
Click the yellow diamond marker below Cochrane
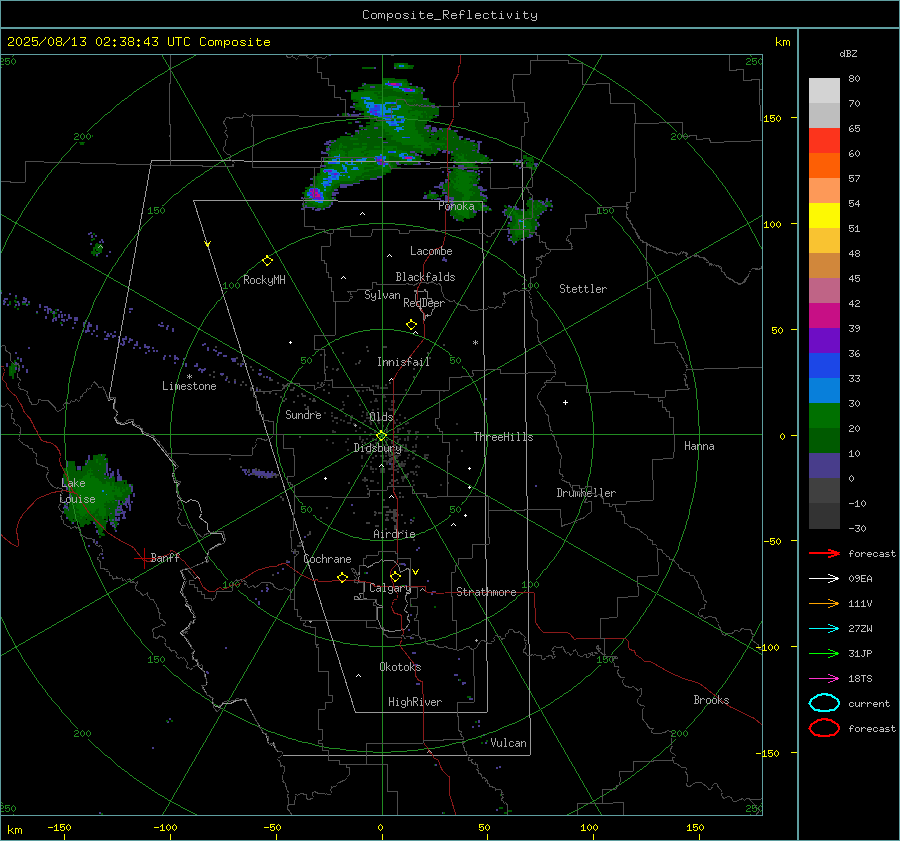coord(342,577)
